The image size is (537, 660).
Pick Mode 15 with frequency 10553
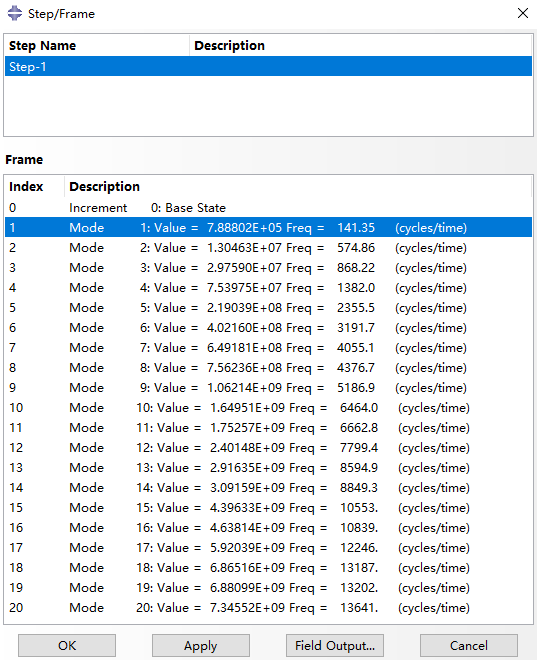[268, 508]
